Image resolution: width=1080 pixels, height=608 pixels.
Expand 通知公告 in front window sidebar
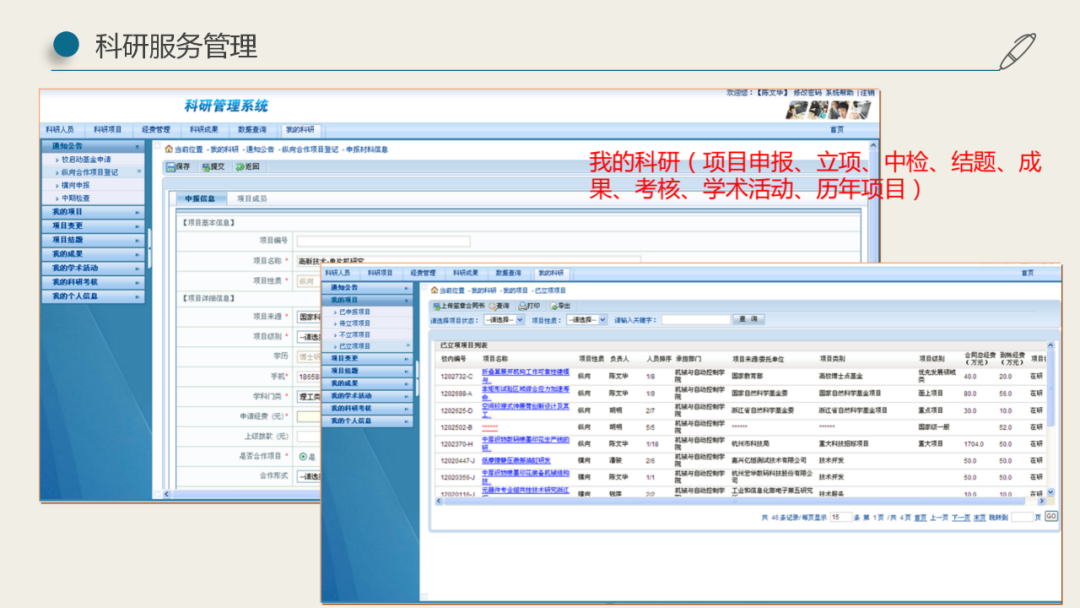(x=367, y=288)
